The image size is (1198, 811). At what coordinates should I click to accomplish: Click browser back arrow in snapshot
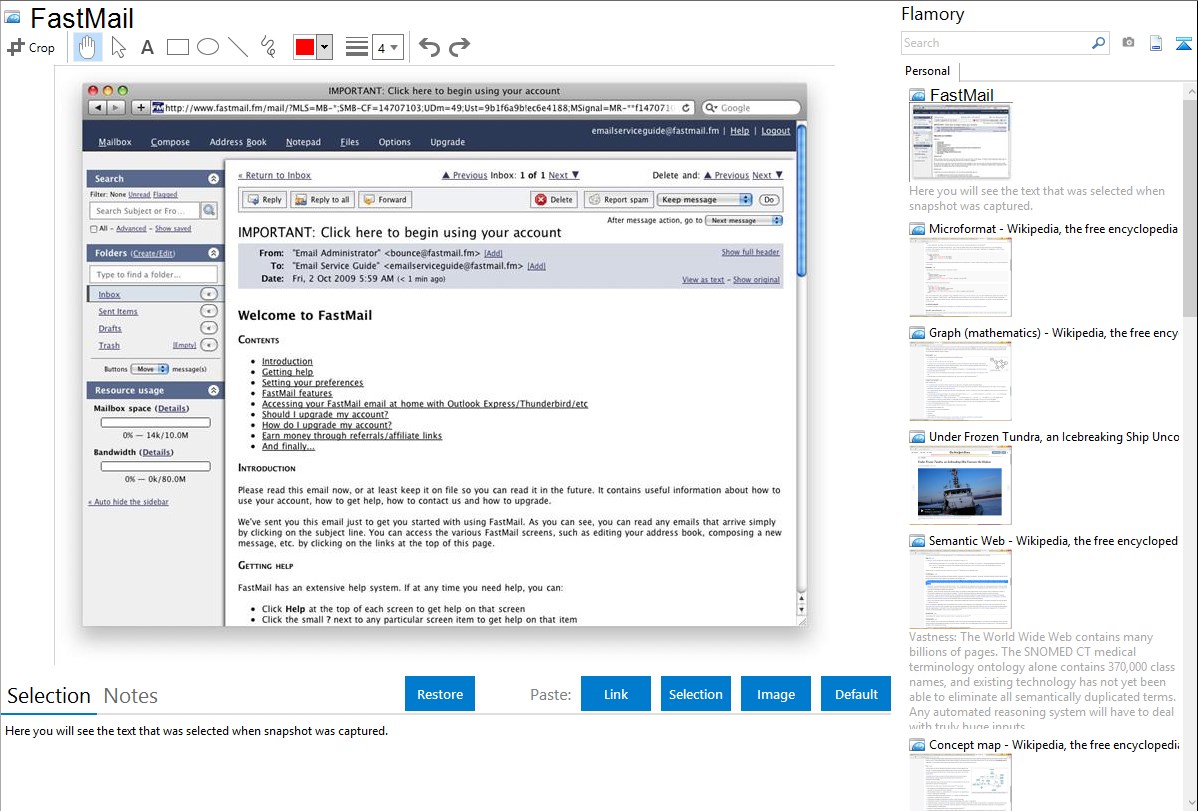[98, 108]
